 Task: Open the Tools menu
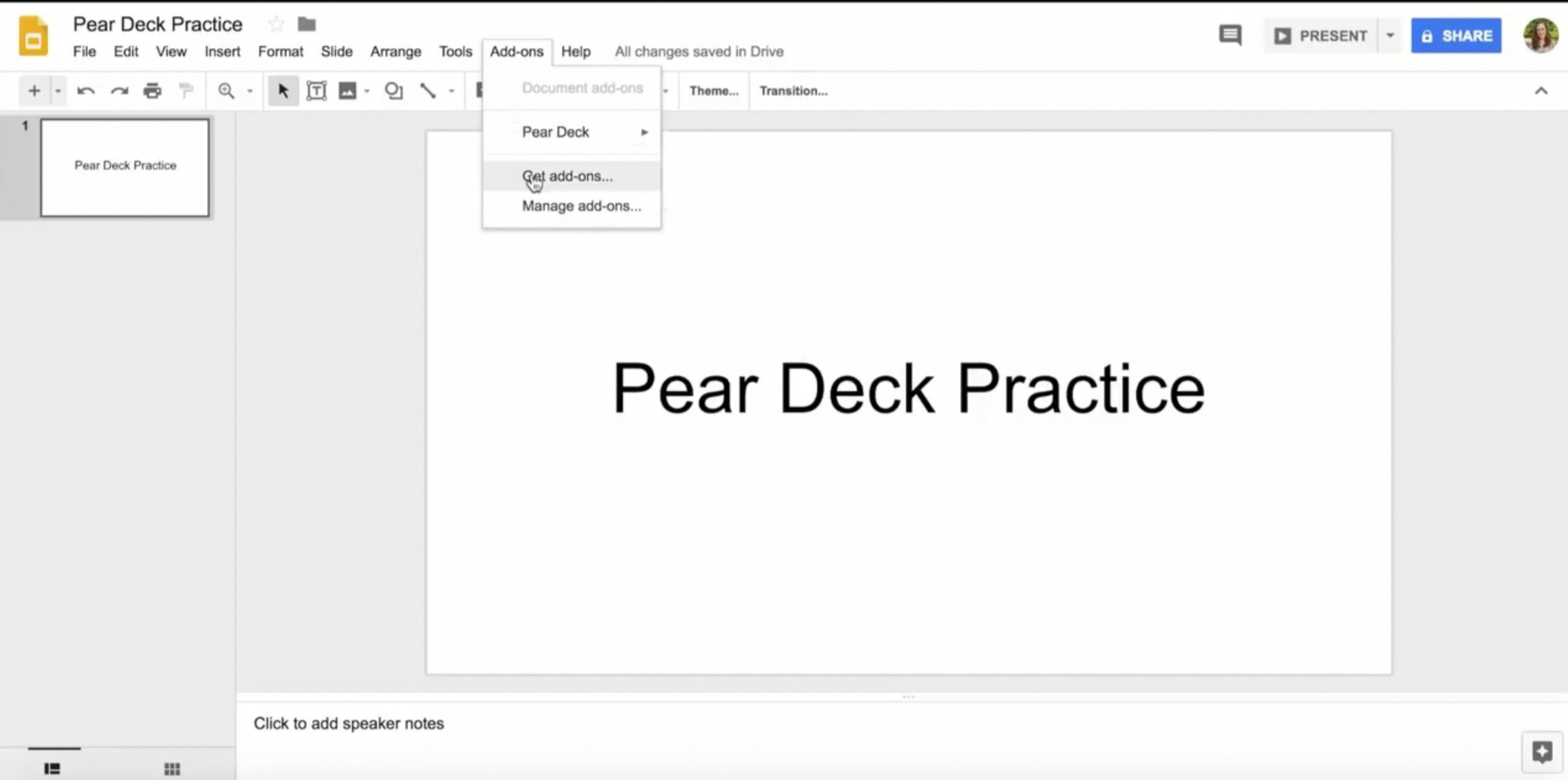pyautogui.click(x=455, y=51)
